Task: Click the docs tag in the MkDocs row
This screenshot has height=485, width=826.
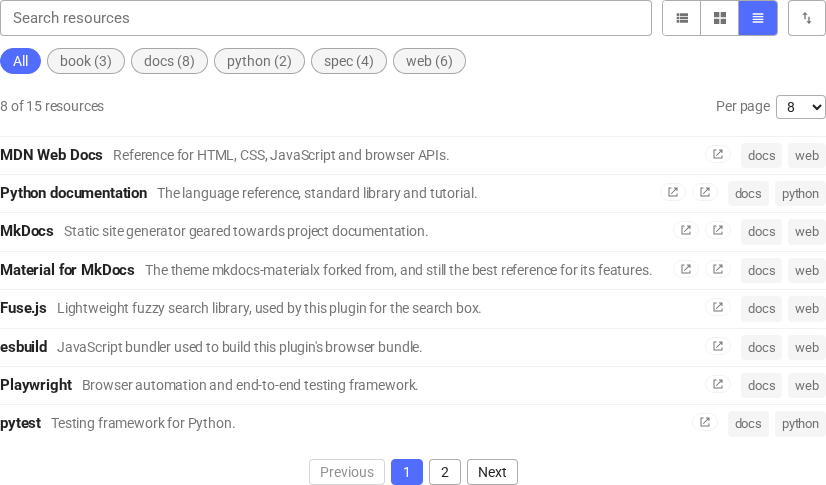Action: (x=761, y=231)
